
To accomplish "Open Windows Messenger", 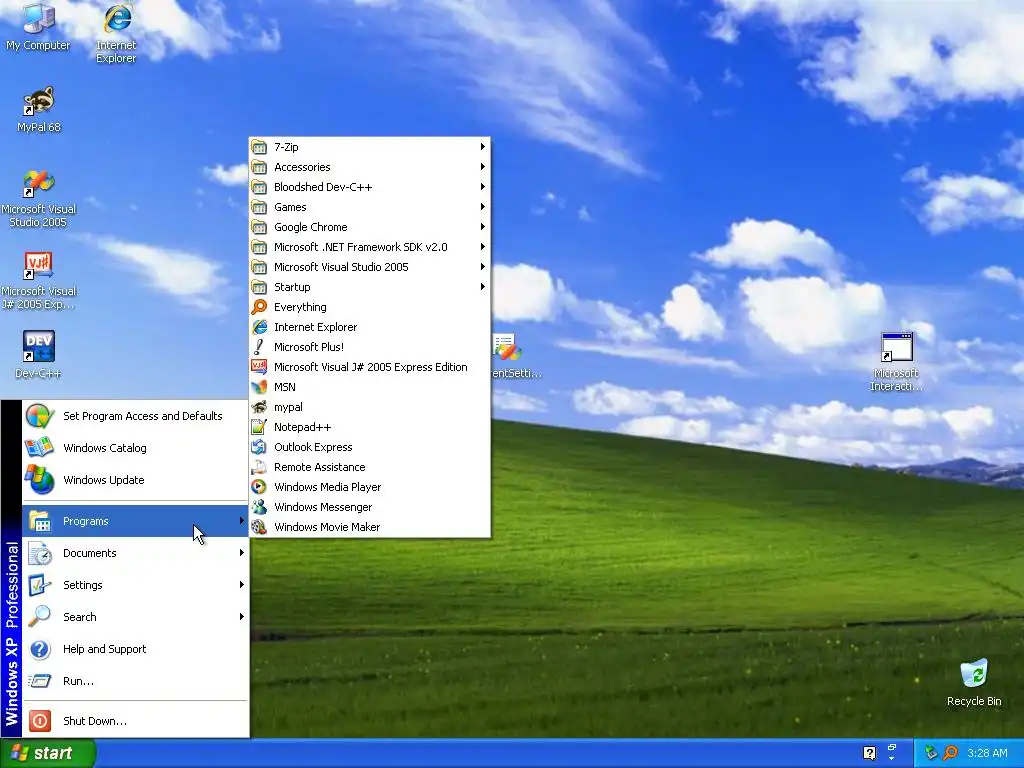I will [x=370, y=507].
